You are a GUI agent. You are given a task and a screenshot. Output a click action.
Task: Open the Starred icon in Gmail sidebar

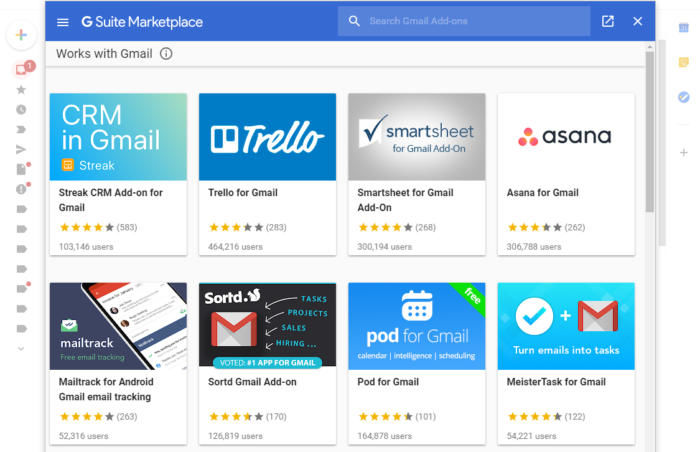point(21,90)
